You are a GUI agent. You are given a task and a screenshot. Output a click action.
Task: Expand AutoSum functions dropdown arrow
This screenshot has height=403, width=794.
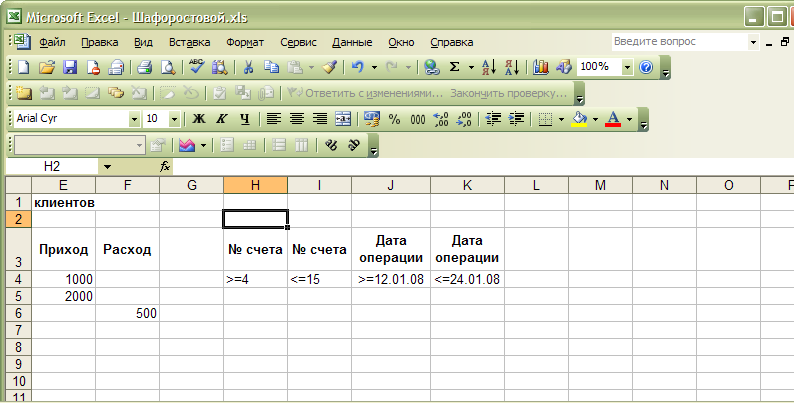tap(471, 67)
